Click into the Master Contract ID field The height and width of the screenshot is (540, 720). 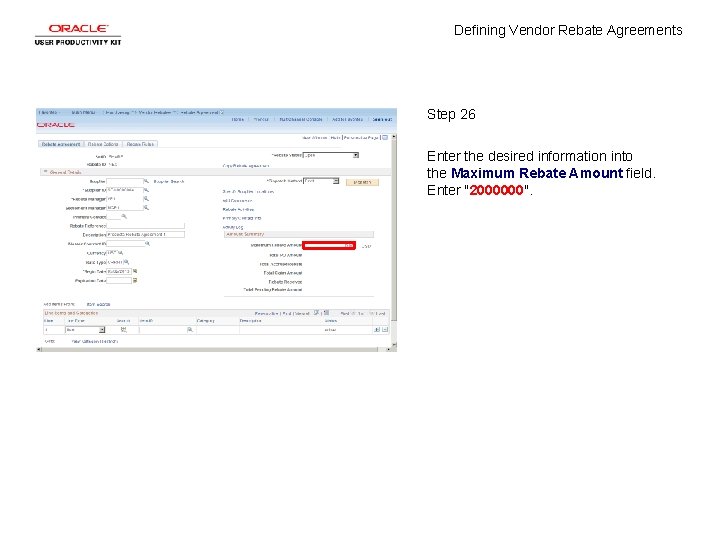coord(125,244)
